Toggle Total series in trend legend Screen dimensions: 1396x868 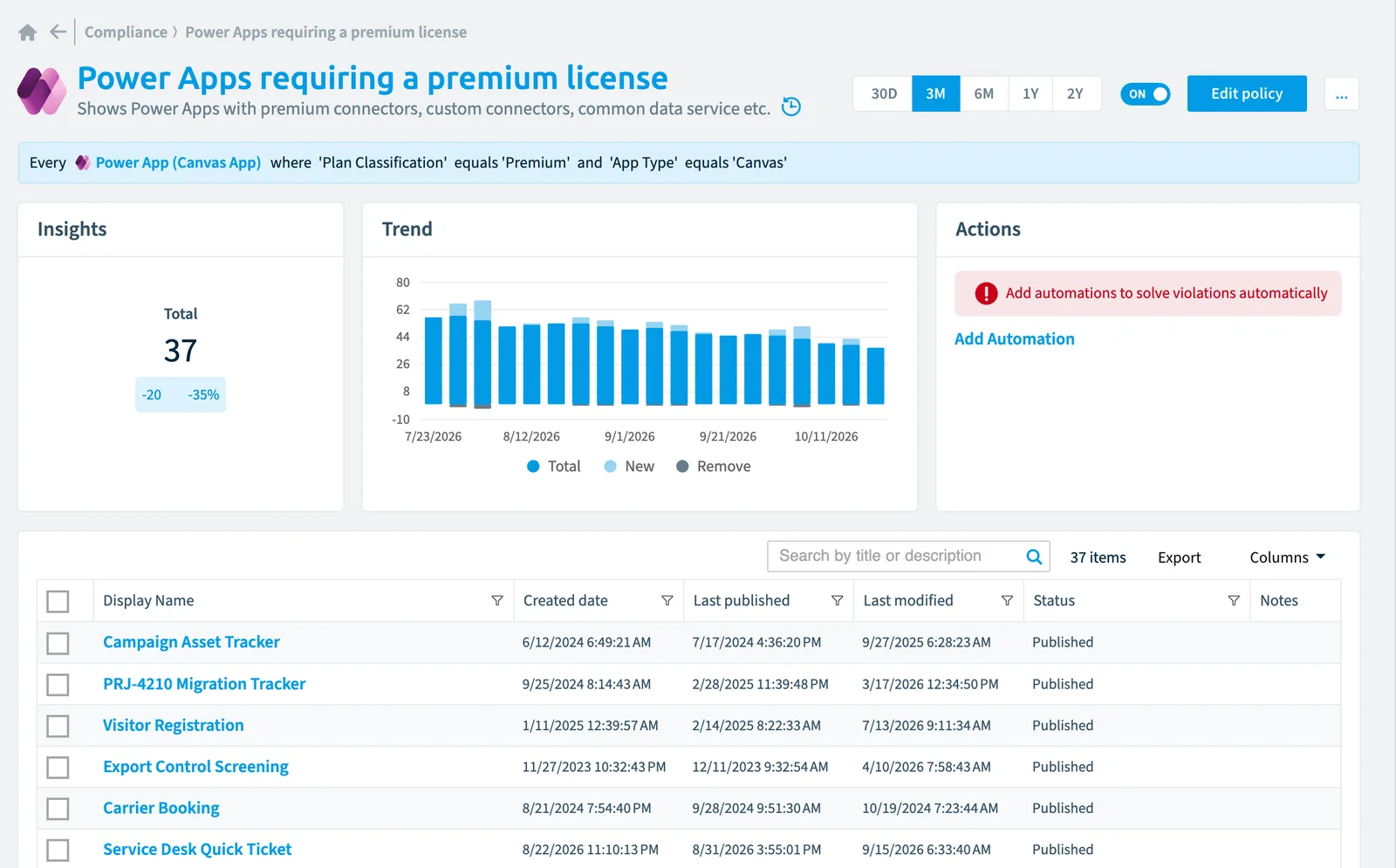[x=554, y=467]
